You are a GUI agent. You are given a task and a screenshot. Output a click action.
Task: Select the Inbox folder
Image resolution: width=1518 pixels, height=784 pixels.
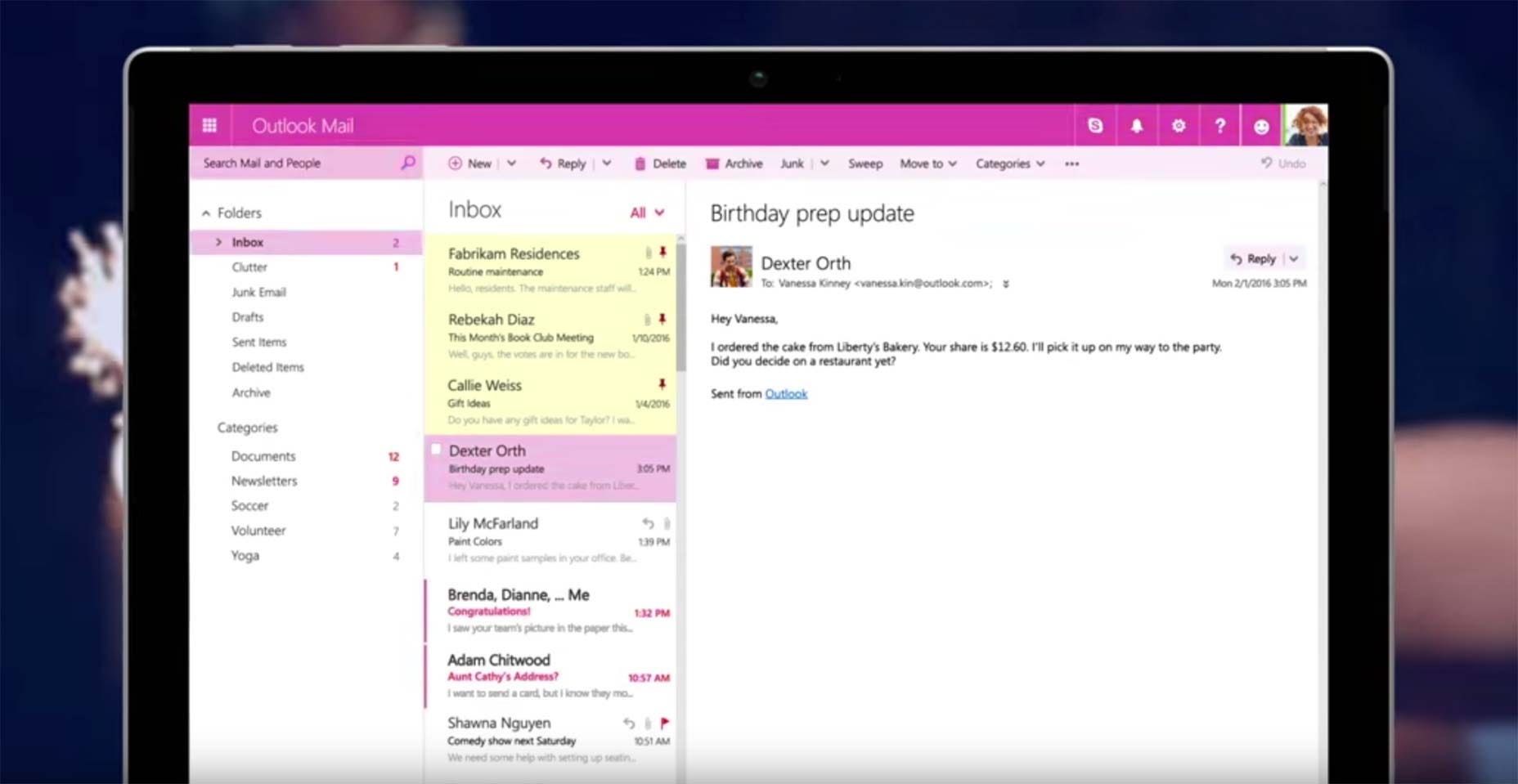click(x=307, y=242)
